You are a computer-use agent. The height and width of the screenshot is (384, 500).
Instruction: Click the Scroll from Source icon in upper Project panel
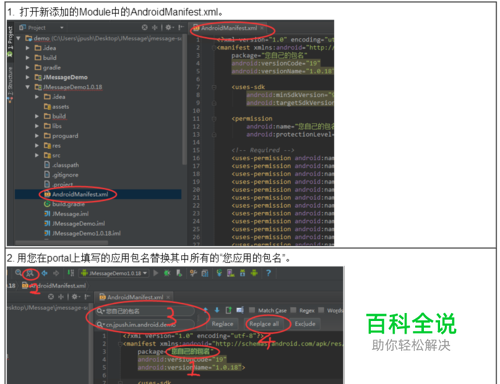pos(144,27)
